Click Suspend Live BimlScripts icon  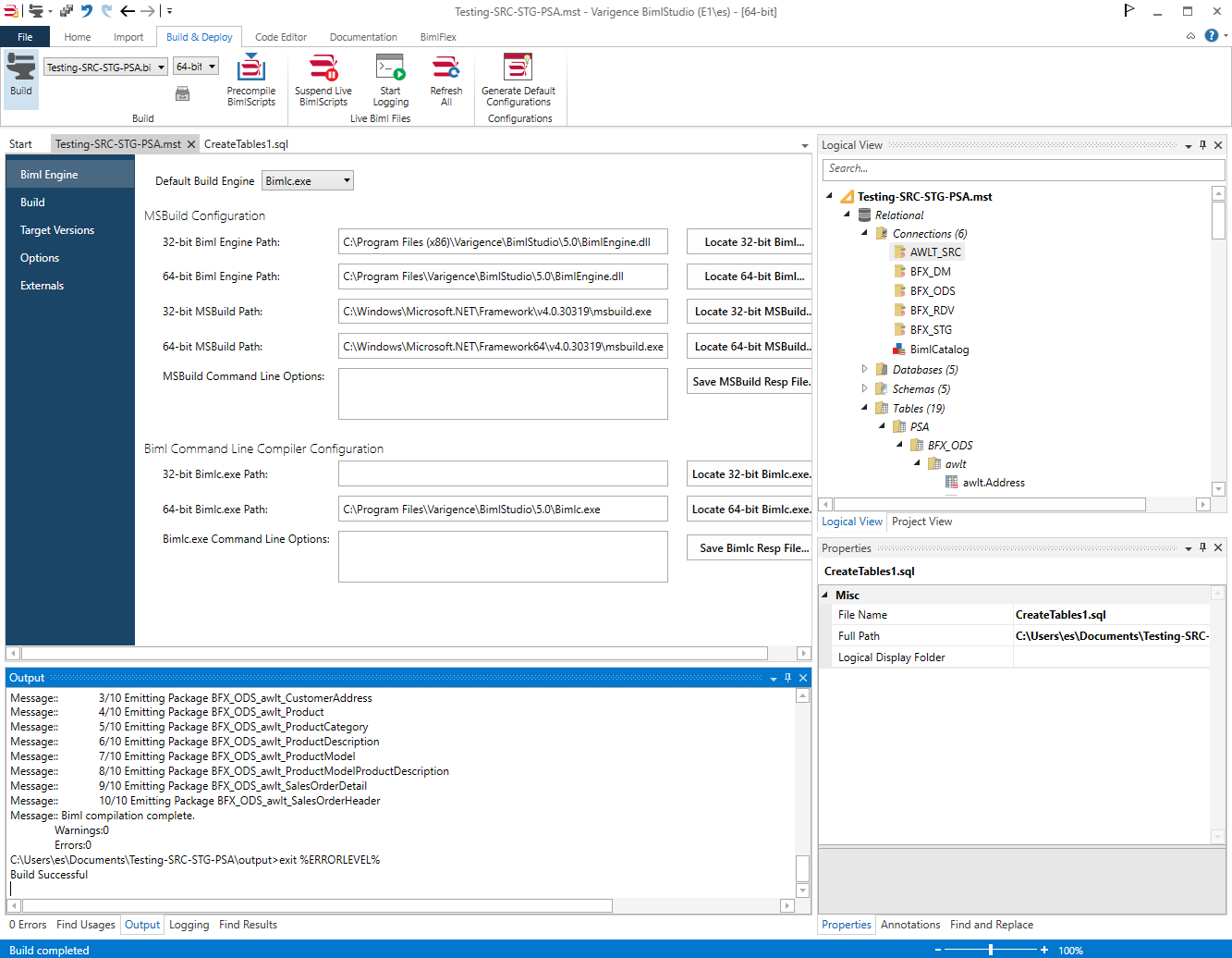[323, 70]
